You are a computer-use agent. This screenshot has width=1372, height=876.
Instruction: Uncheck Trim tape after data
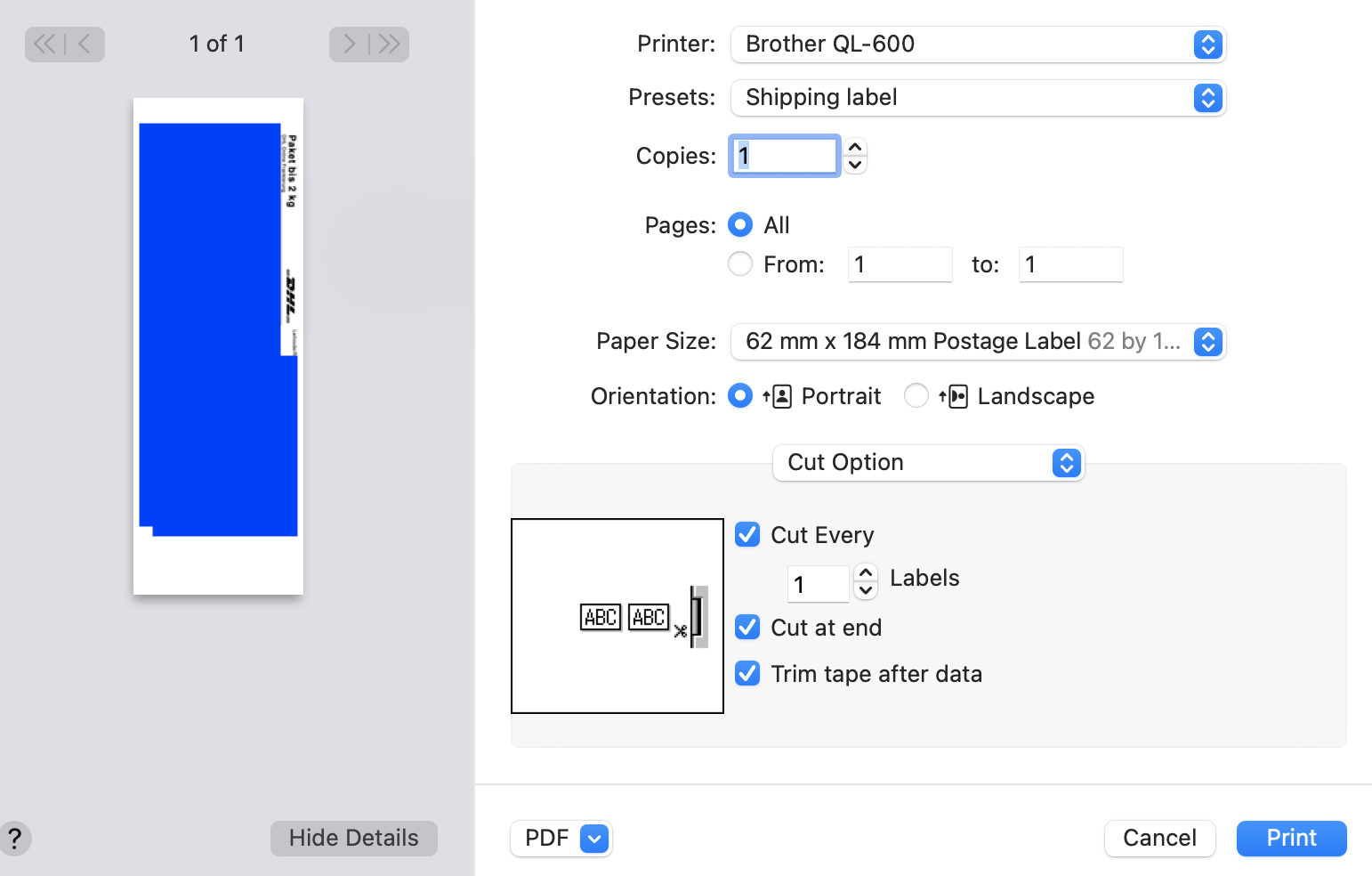[747, 674]
